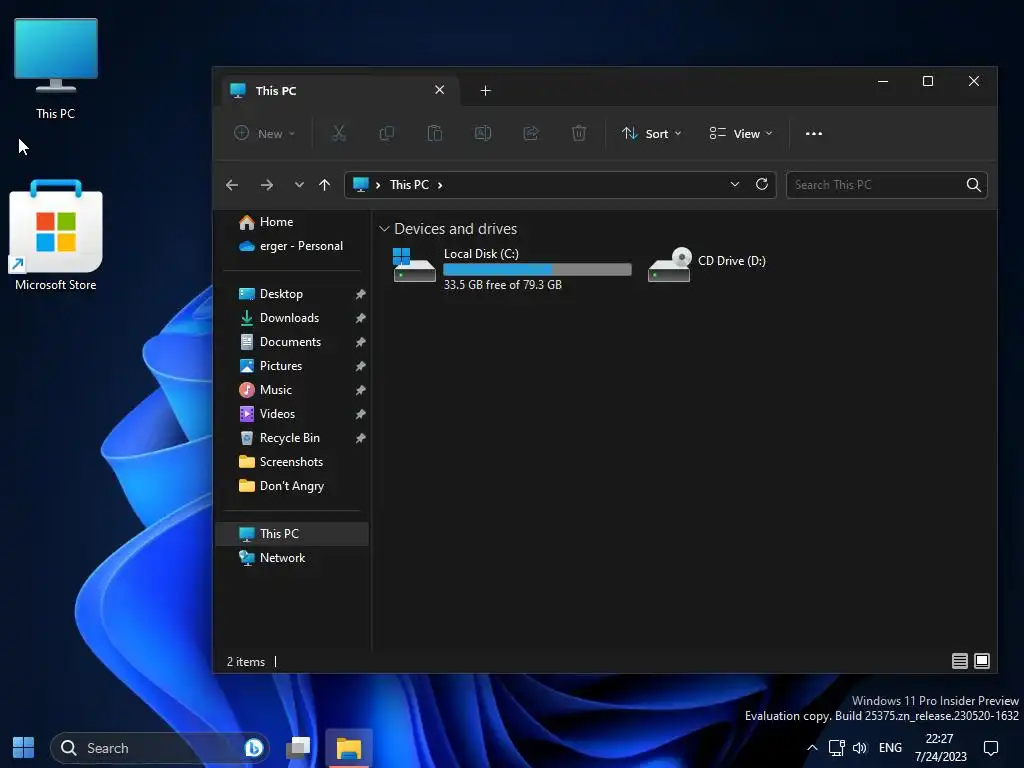
Task: Click pin icon next to Desktop
Action: pyautogui.click(x=360, y=295)
